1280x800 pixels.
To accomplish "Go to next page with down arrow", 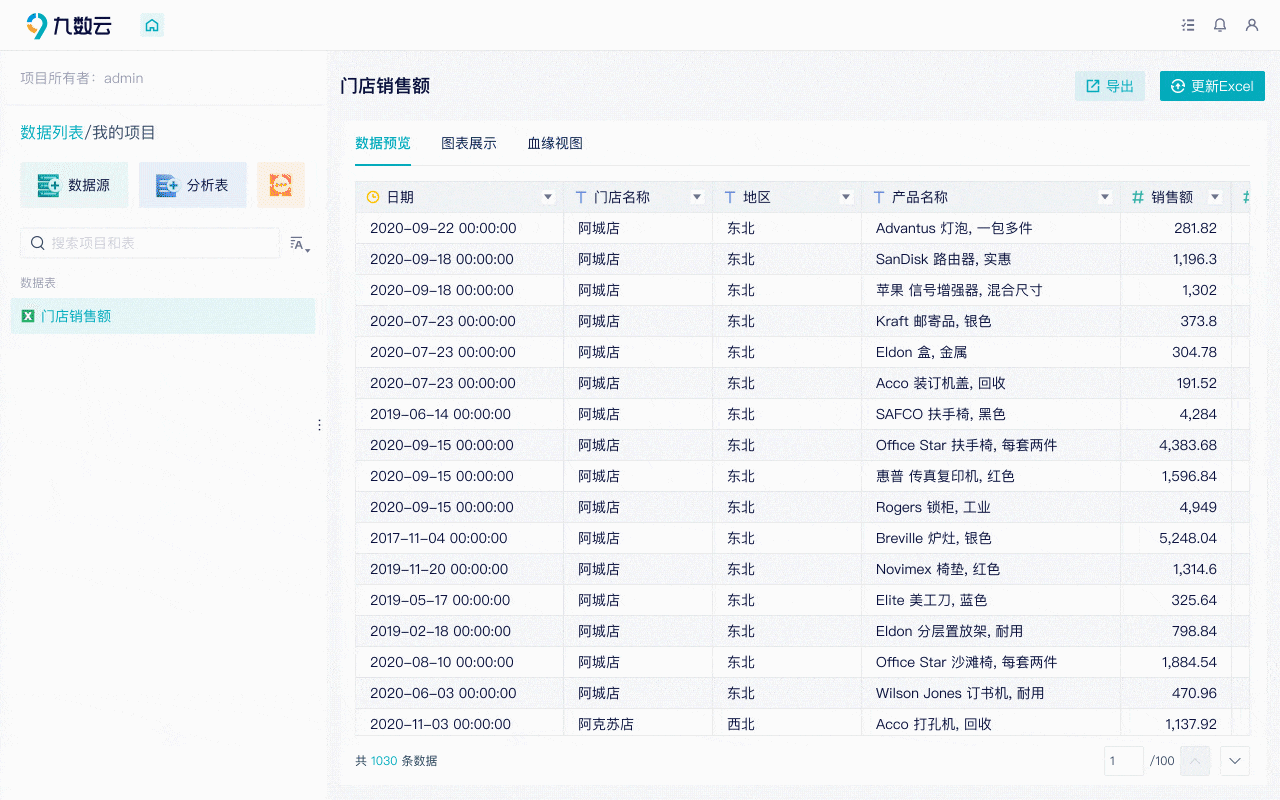I will [x=1235, y=761].
